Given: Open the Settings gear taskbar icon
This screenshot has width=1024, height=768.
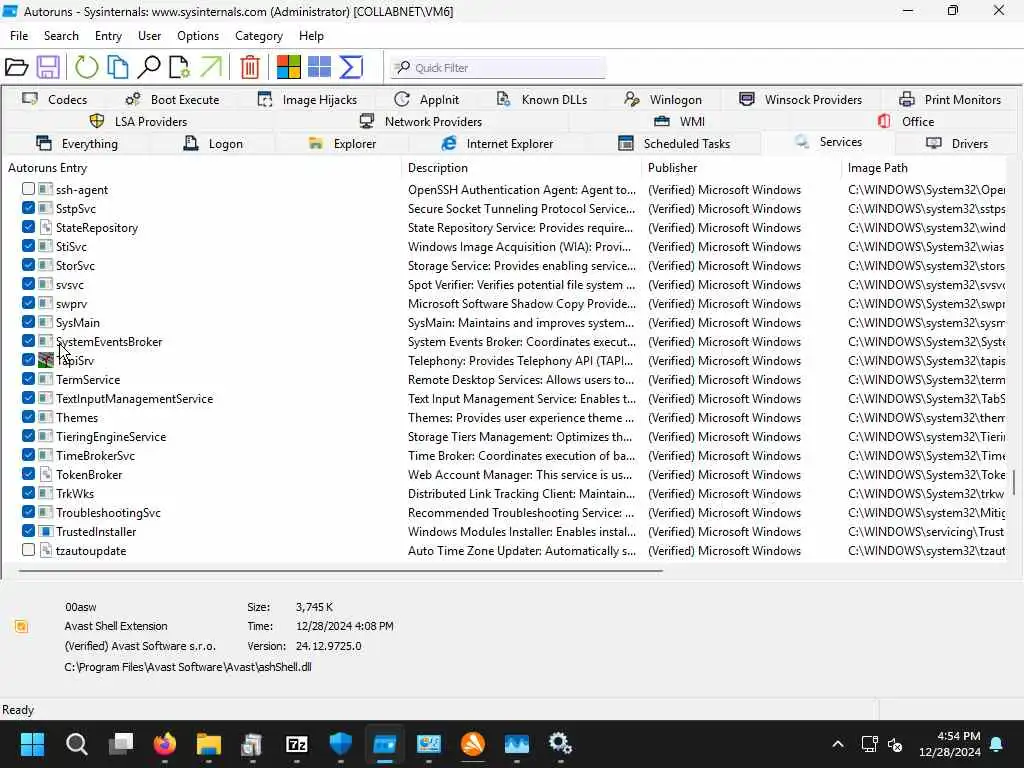Looking at the screenshot, I should (x=560, y=744).
